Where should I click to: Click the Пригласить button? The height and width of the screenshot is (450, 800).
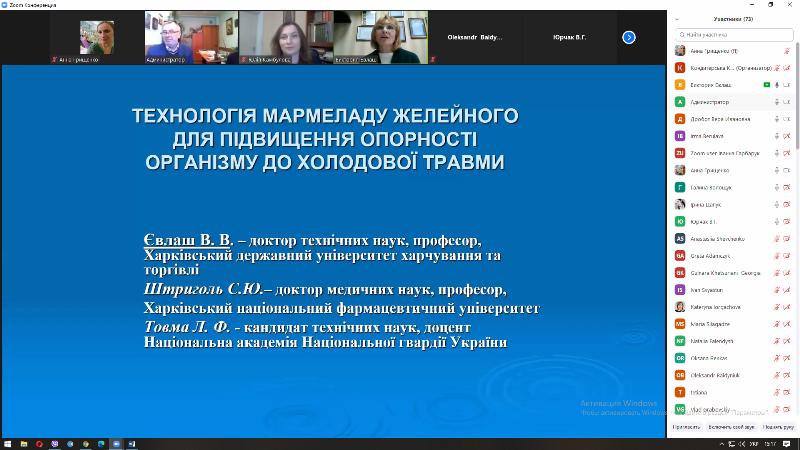click(686, 427)
